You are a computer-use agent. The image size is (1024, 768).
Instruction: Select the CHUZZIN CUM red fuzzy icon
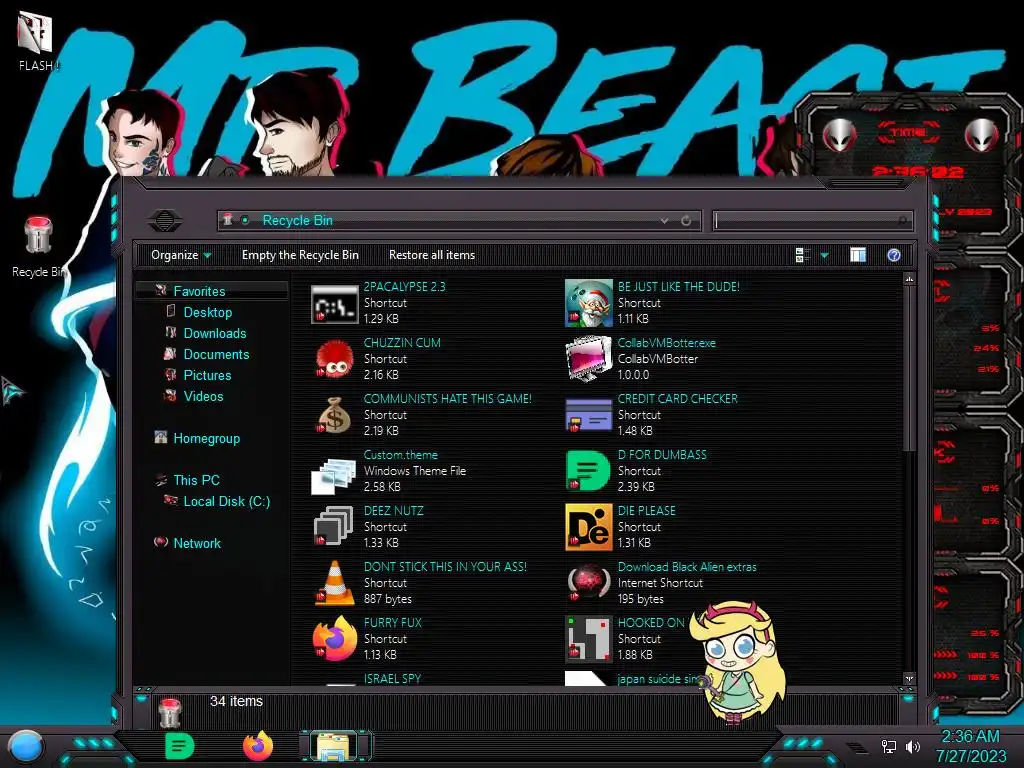coord(334,359)
